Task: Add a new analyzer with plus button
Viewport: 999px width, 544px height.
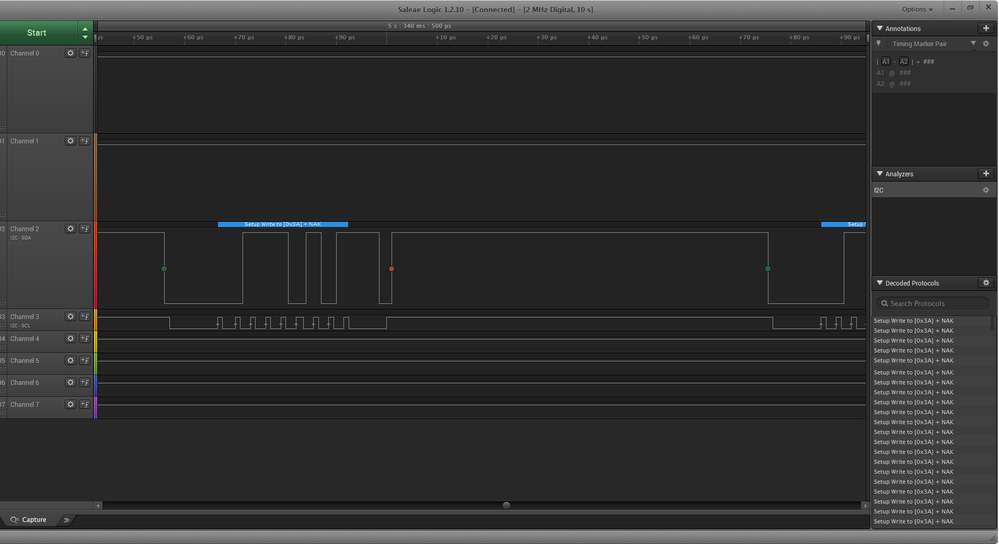Action: (x=986, y=174)
